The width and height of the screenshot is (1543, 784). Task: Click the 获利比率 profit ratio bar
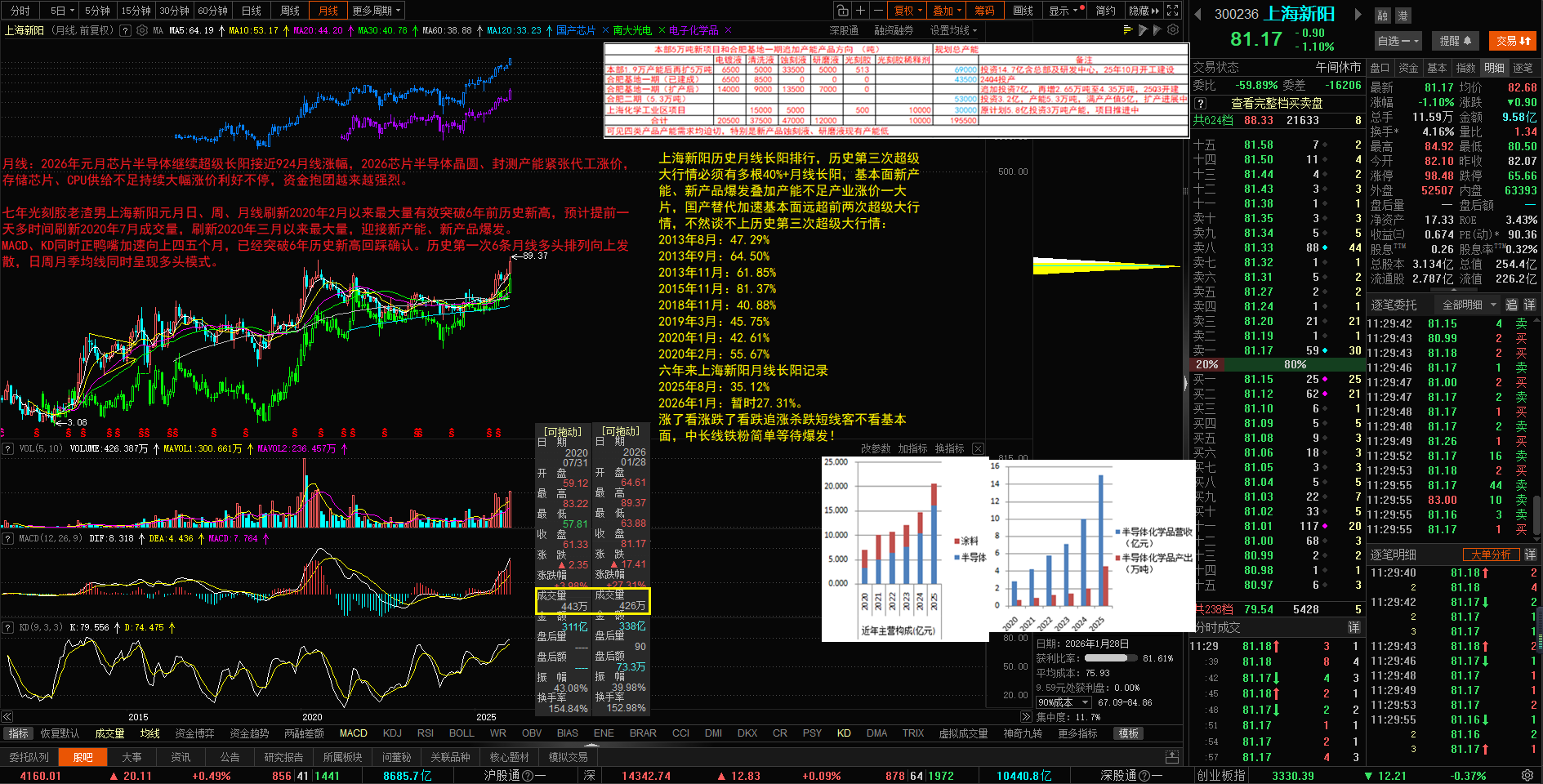[x=1109, y=658]
